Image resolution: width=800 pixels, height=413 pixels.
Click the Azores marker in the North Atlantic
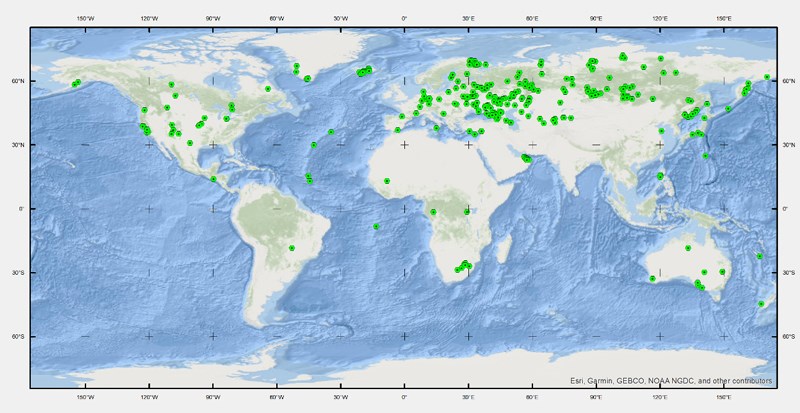(331, 131)
